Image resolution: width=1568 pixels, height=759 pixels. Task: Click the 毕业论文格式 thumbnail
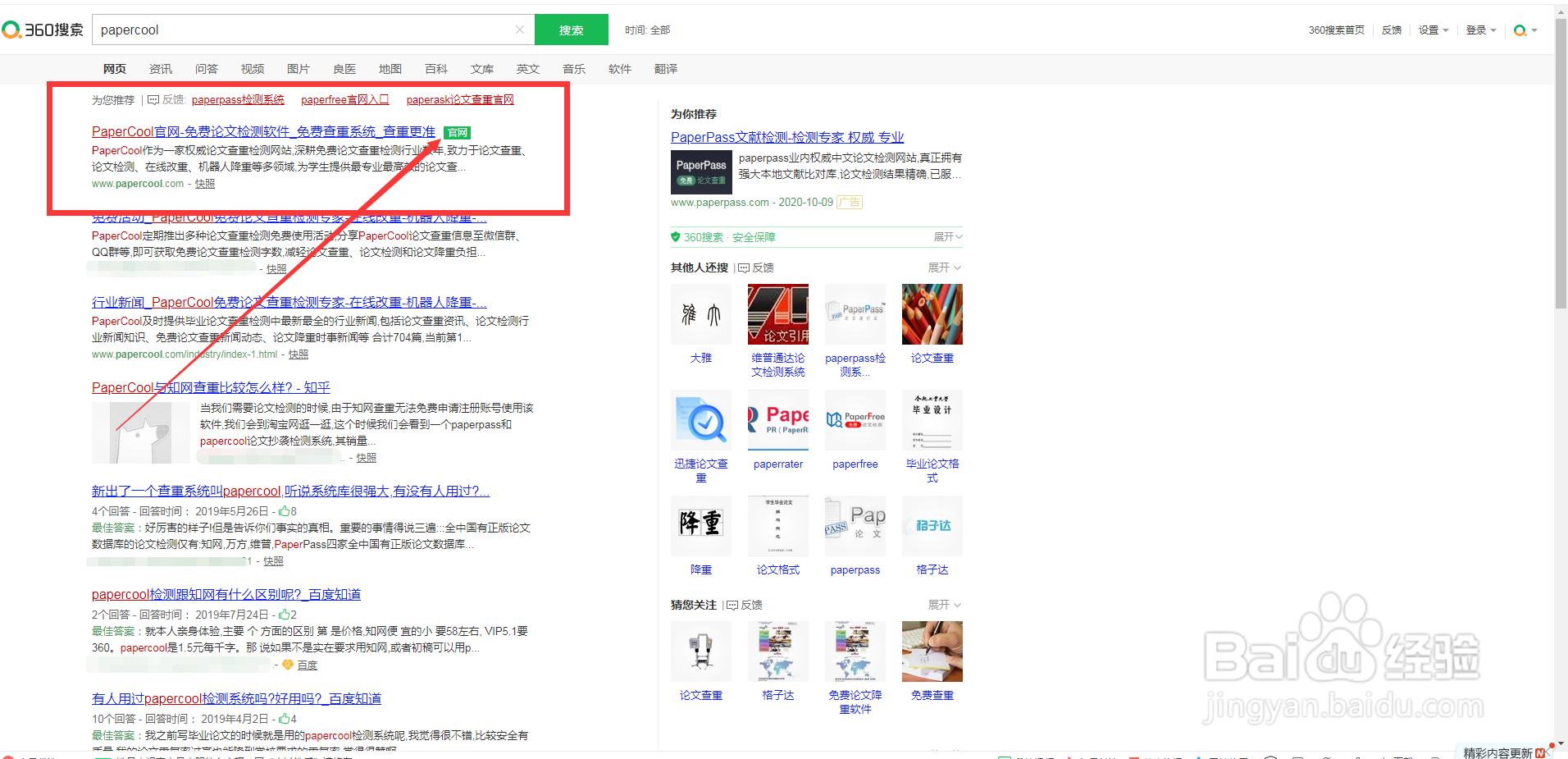(932, 420)
